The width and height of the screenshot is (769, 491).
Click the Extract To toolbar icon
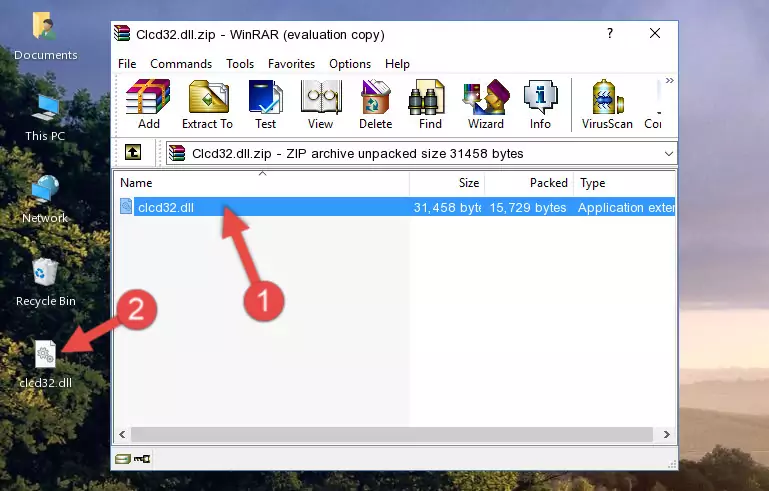pos(207,104)
